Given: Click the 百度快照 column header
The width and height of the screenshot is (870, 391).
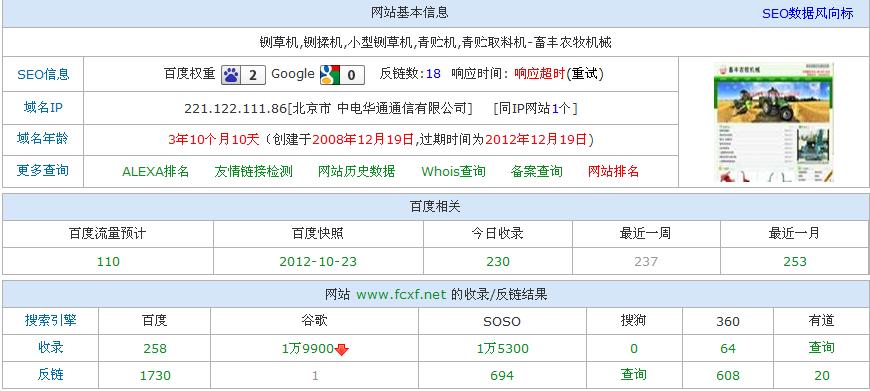Looking at the screenshot, I should [318, 233].
